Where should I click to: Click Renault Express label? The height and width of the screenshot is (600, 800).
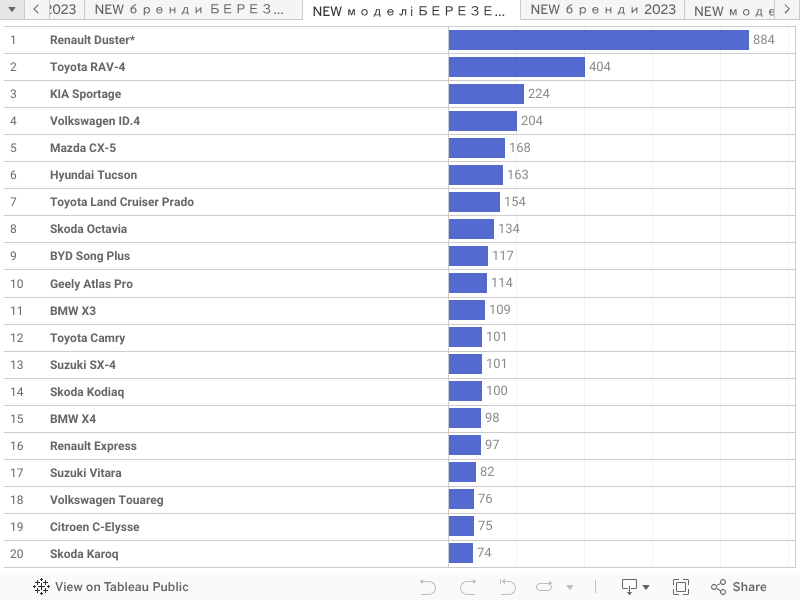93,446
